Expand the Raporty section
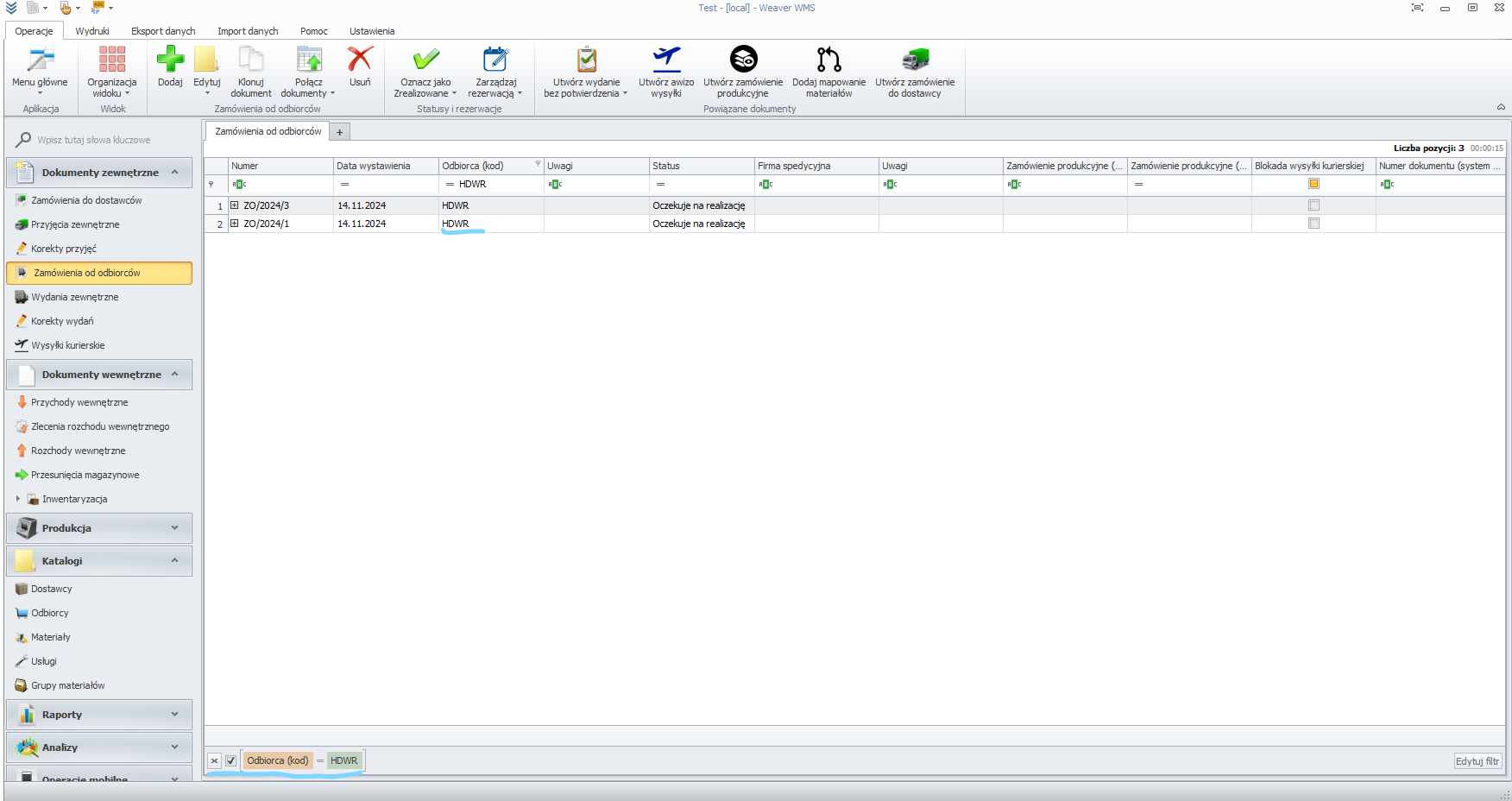This screenshot has width=1512, height=801. [175, 714]
